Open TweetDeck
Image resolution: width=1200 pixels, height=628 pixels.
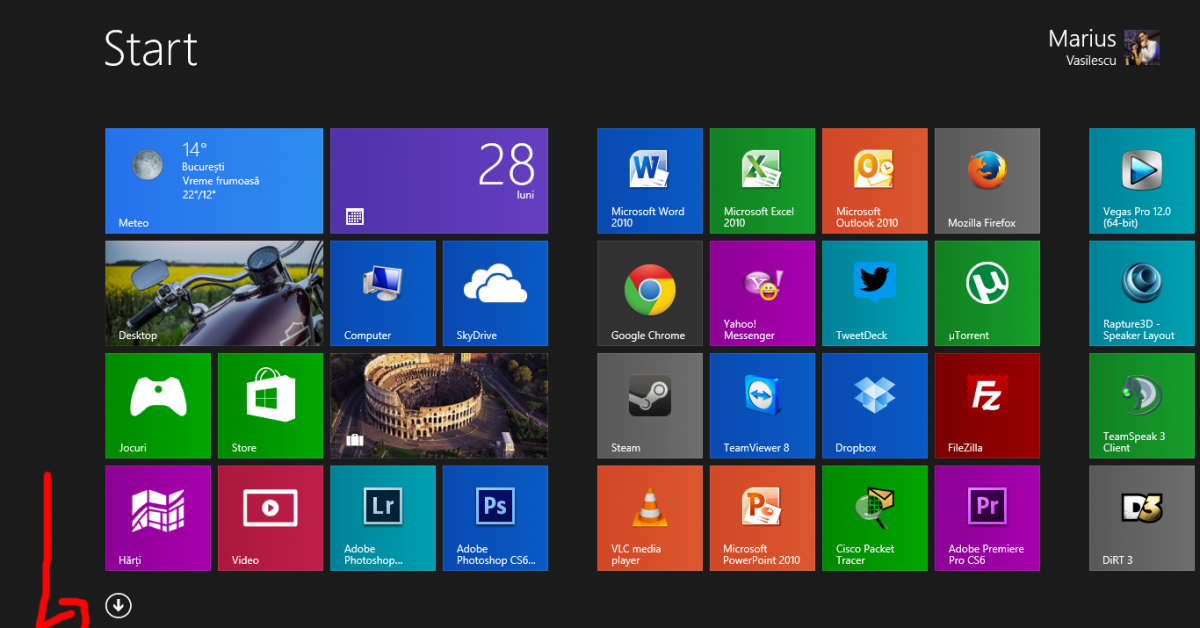[875, 293]
